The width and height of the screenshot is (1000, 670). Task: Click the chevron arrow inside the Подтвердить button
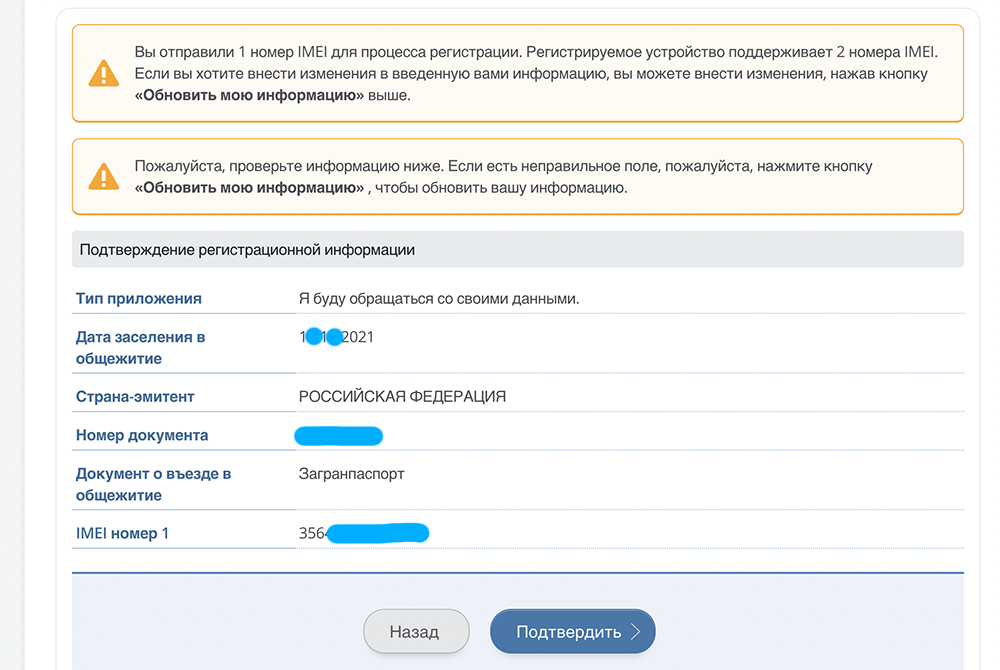(633, 632)
